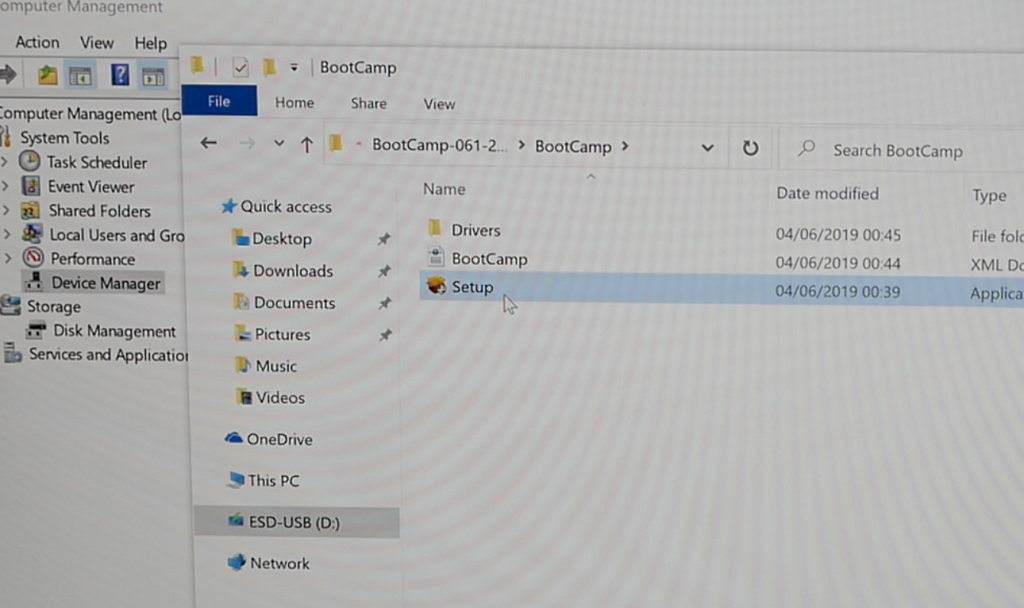
Task: Click the Refresh button in address bar
Action: tap(750, 148)
